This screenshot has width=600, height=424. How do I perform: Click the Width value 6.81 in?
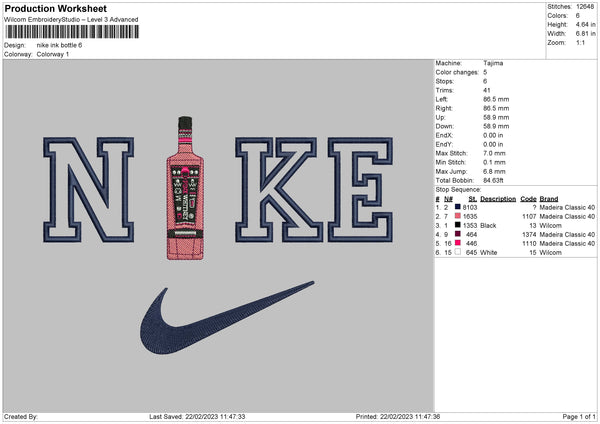tap(585, 34)
